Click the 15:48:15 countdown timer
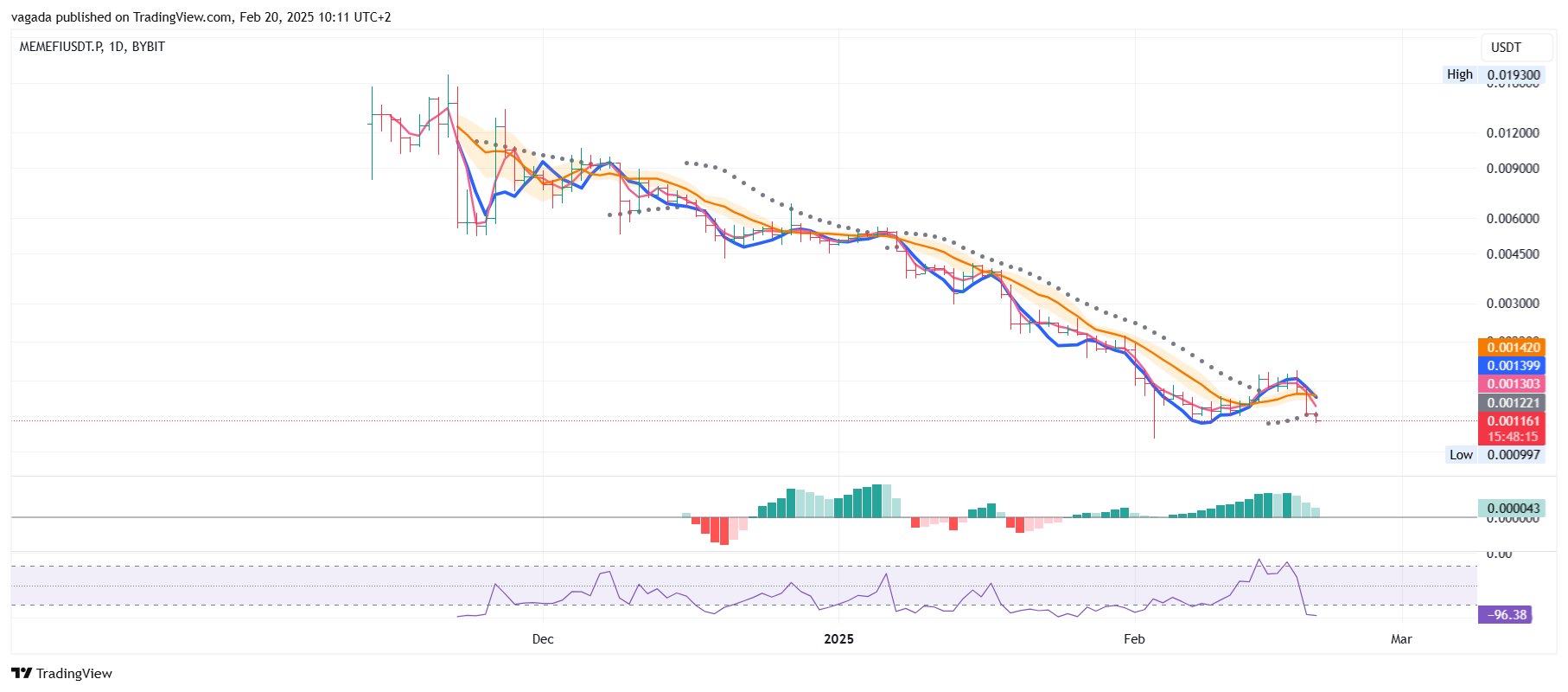Screen dimensions: 1568x692 coord(1513,437)
